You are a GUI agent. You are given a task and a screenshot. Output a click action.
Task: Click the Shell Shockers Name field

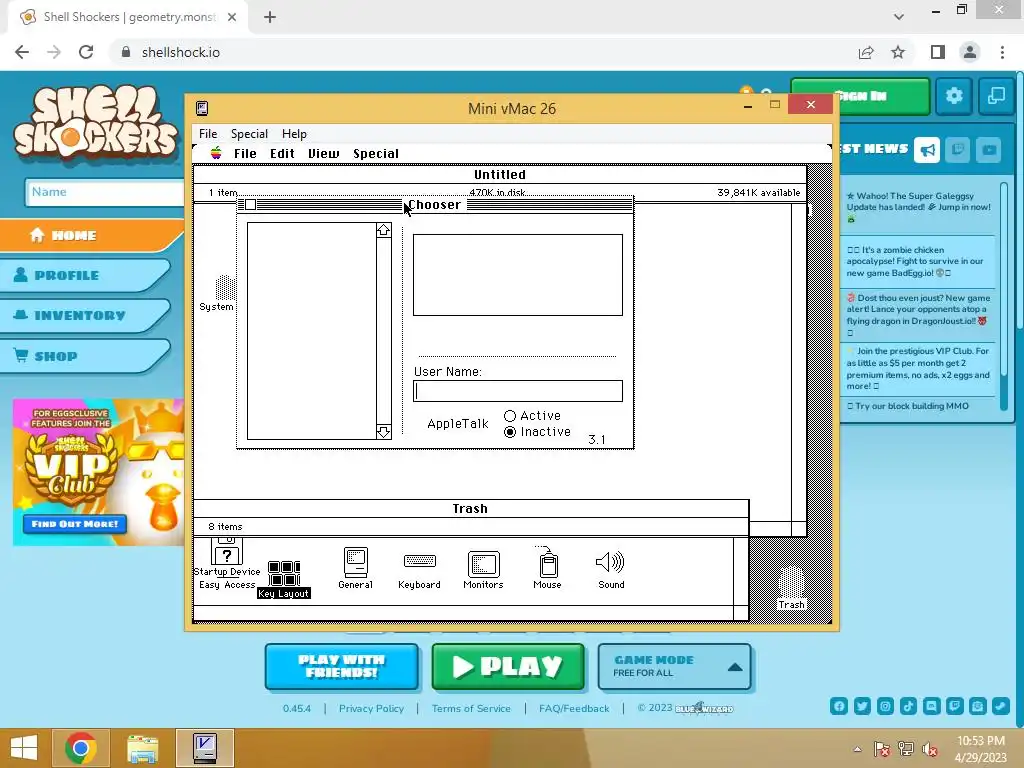(x=104, y=192)
